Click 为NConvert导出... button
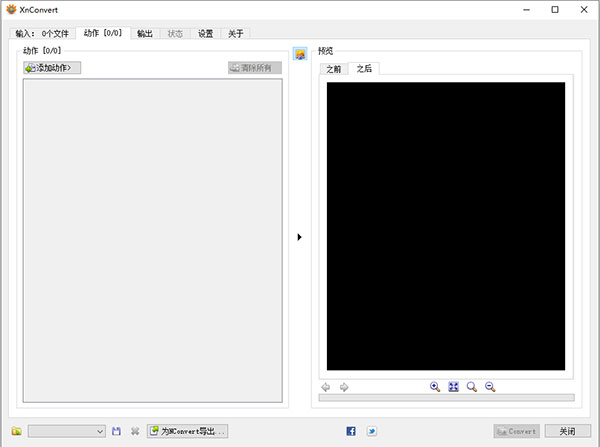The image size is (600, 447). [x=188, y=431]
